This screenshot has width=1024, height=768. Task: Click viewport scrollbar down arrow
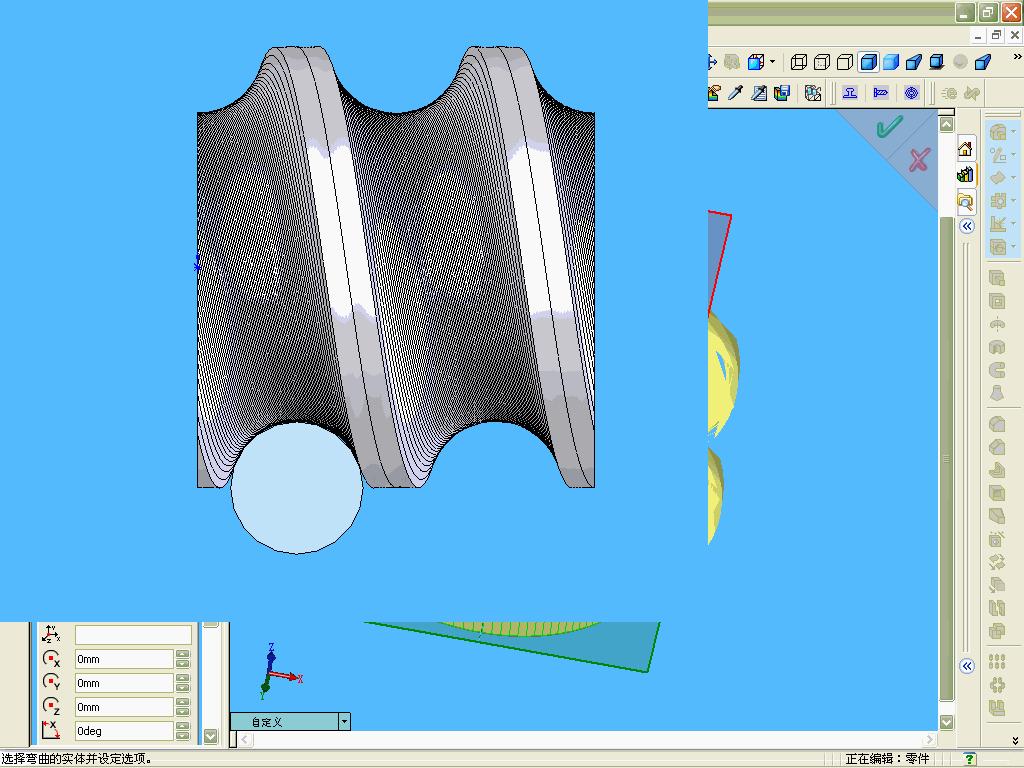[x=946, y=722]
